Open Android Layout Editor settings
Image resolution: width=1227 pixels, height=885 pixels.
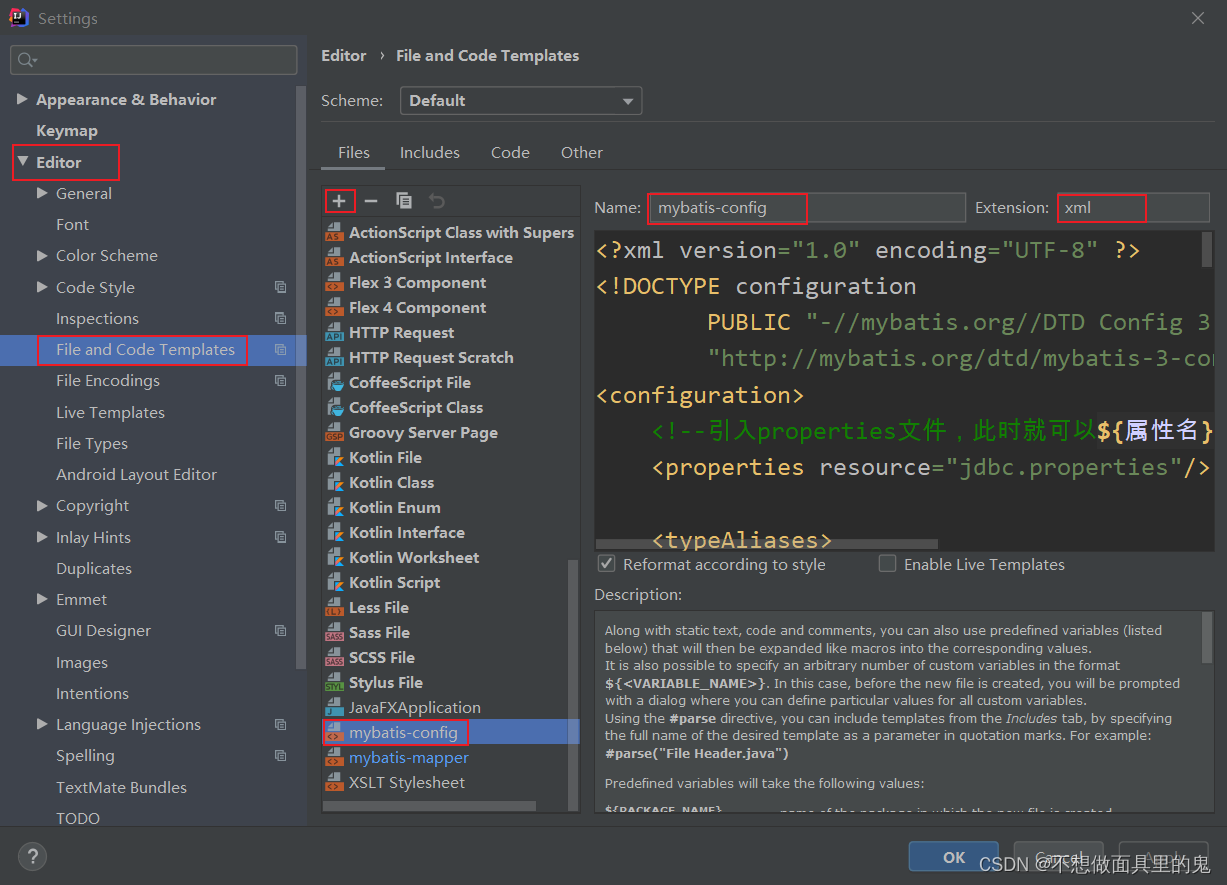point(136,475)
